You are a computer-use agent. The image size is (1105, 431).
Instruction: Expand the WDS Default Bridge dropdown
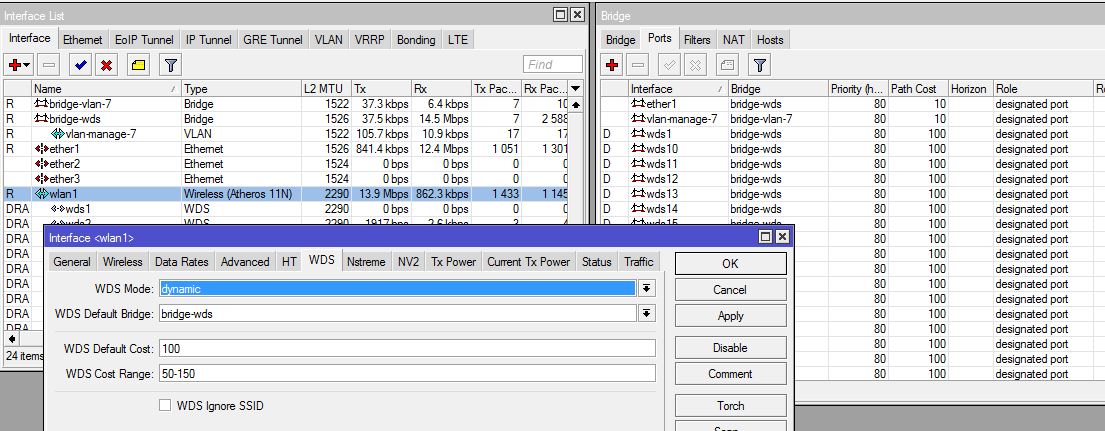click(647, 314)
